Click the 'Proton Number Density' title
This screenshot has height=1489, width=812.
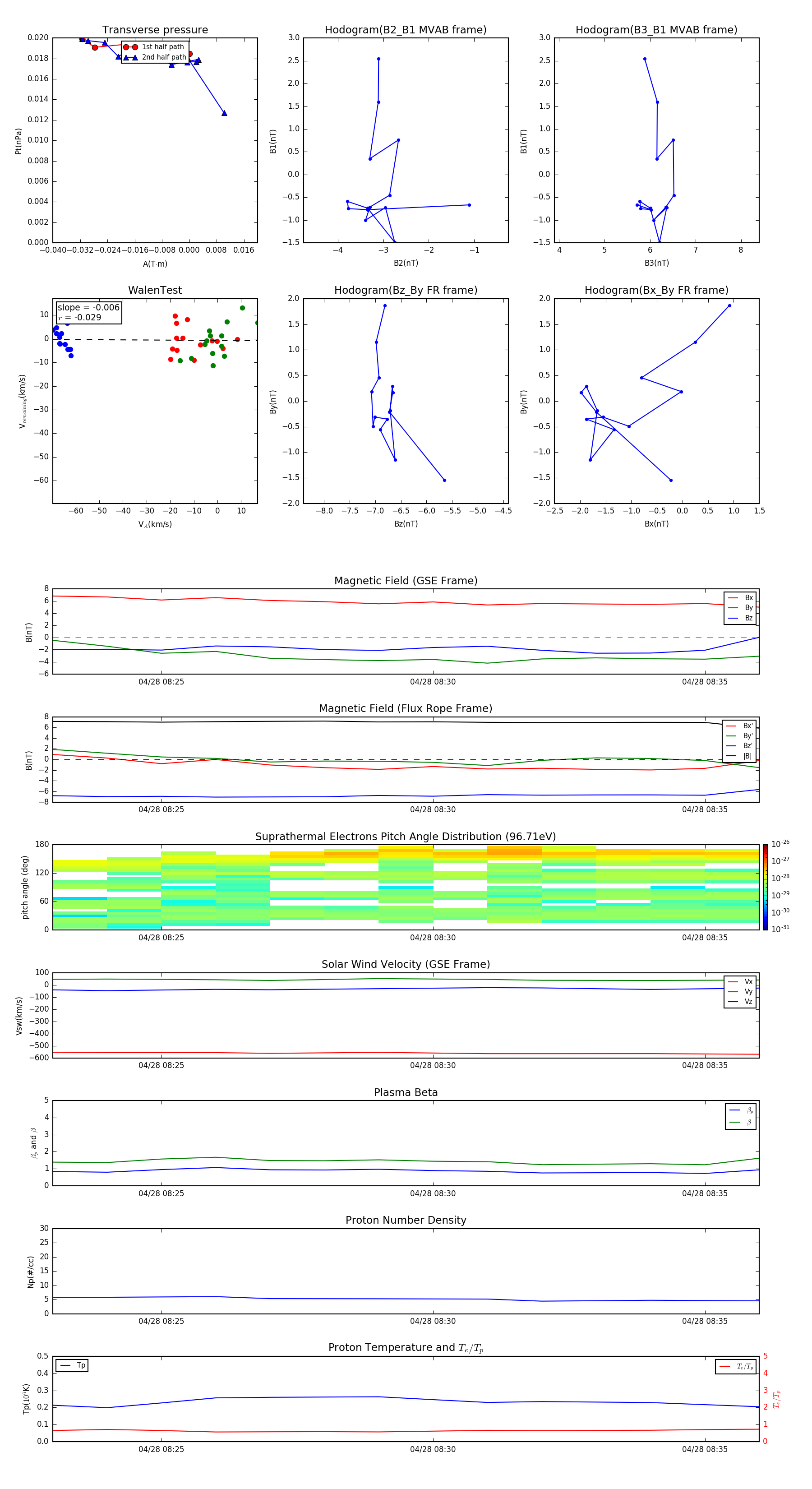pyautogui.click(x=406, y=1220)
